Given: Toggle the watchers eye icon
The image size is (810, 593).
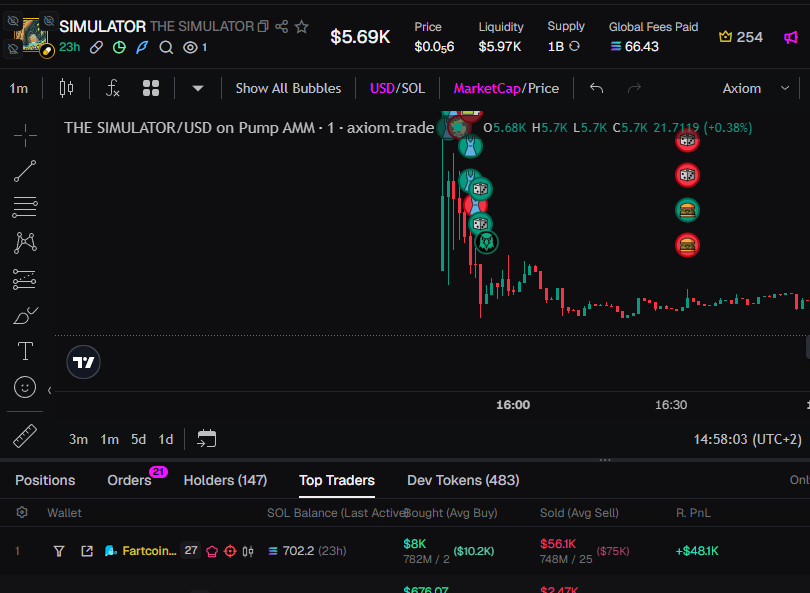Looking at the screenshot, I should pos(191,48).
